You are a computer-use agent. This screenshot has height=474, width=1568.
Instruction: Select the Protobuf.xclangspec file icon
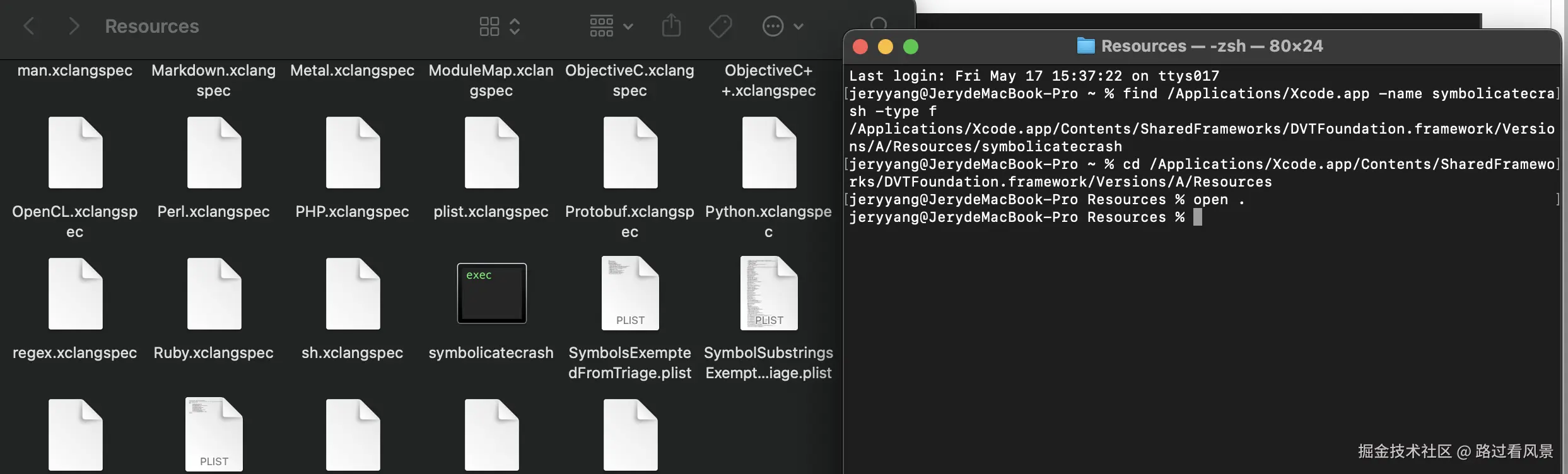[630, 153]
